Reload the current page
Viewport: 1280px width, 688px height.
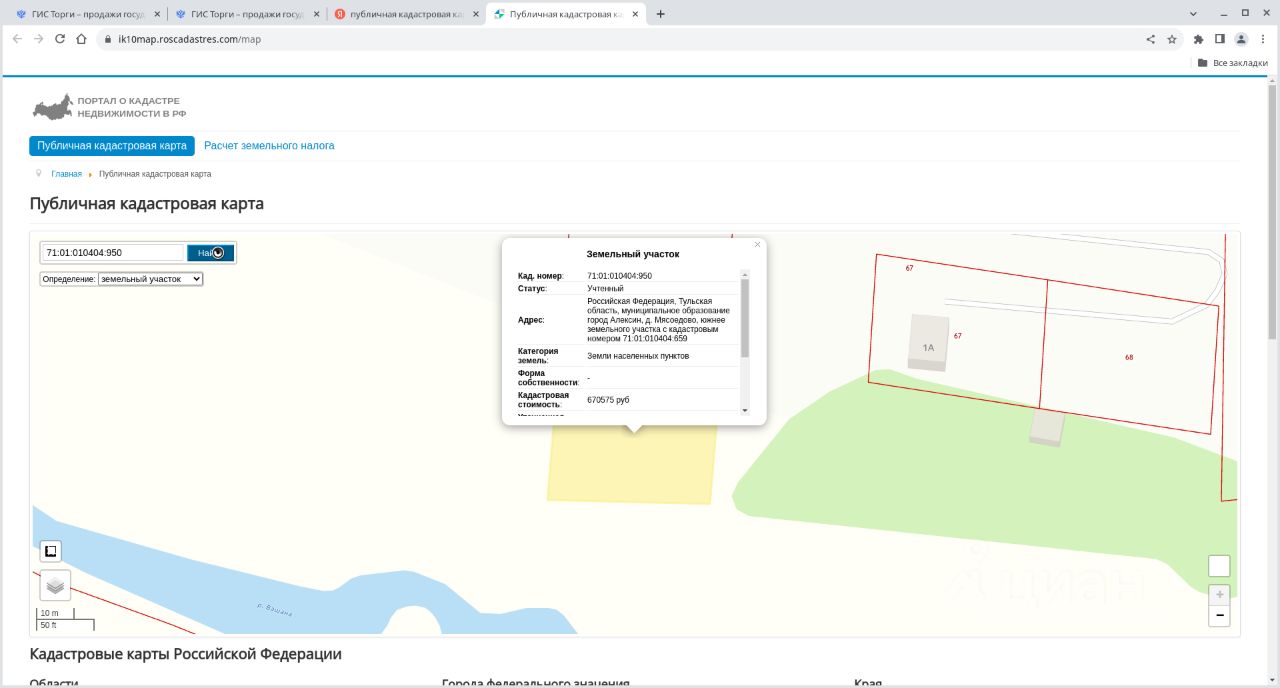pyautogui.click(x=60, y=39)
